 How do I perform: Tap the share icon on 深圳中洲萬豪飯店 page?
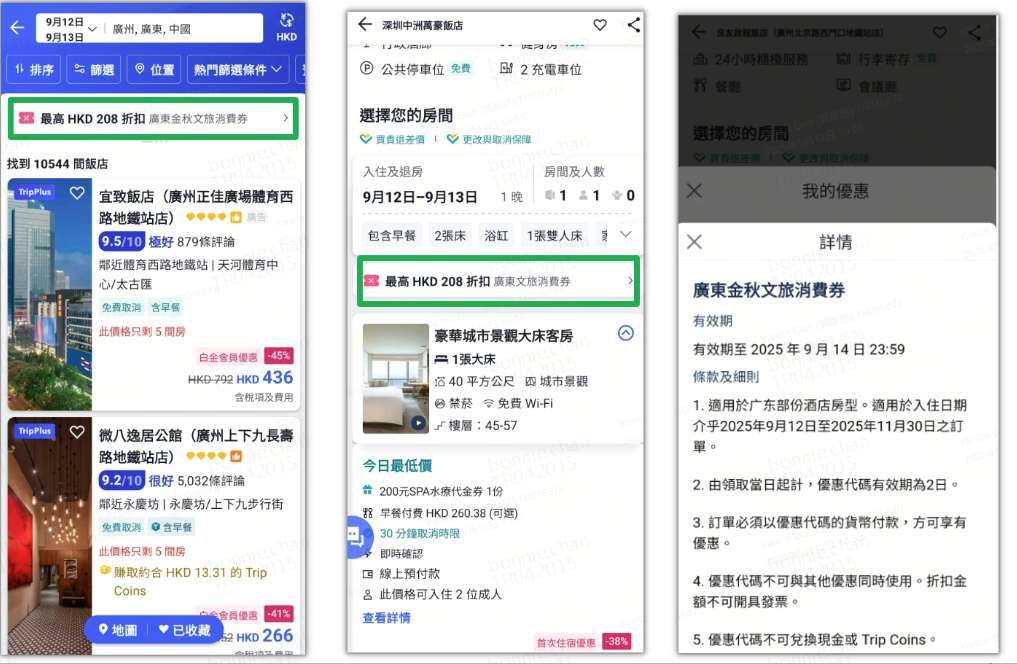(x=634, y=24)
